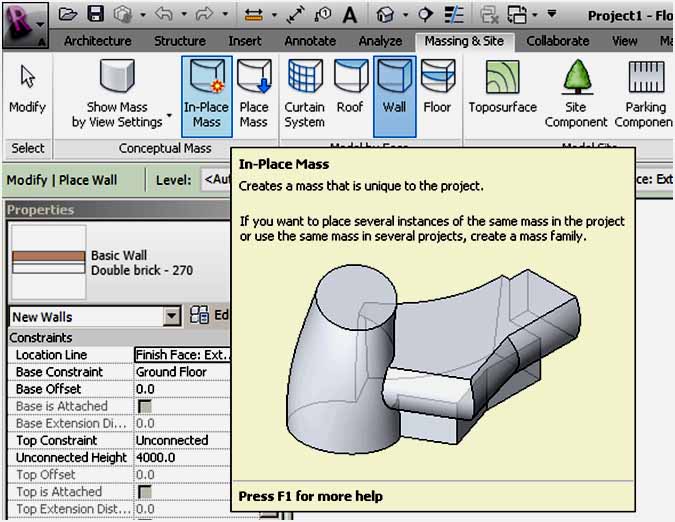Click the Select panel label
The height and width of the screenshot is (522, 675).
click(x=28, y=148)
